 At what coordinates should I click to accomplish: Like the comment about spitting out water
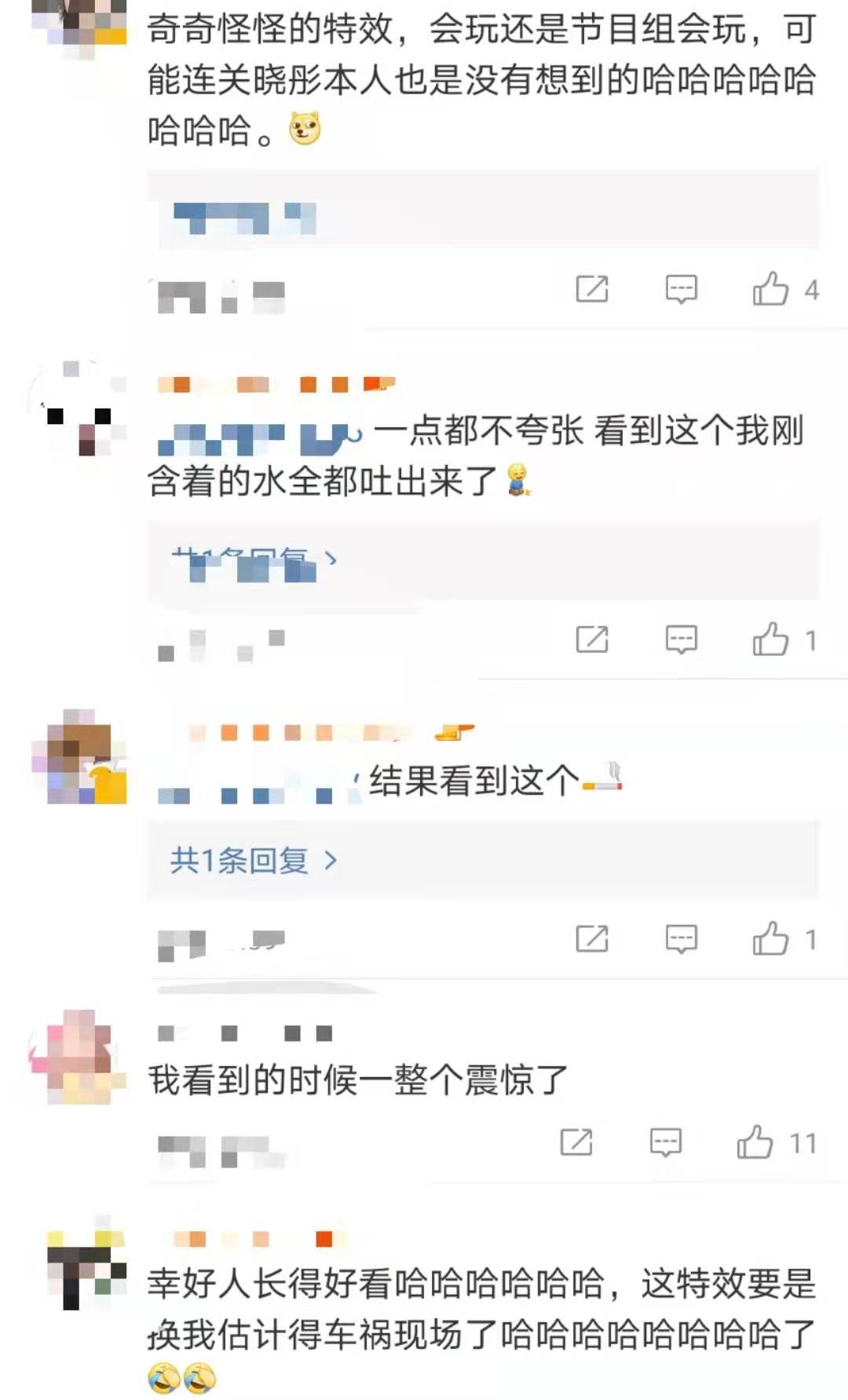pos(770,640)
